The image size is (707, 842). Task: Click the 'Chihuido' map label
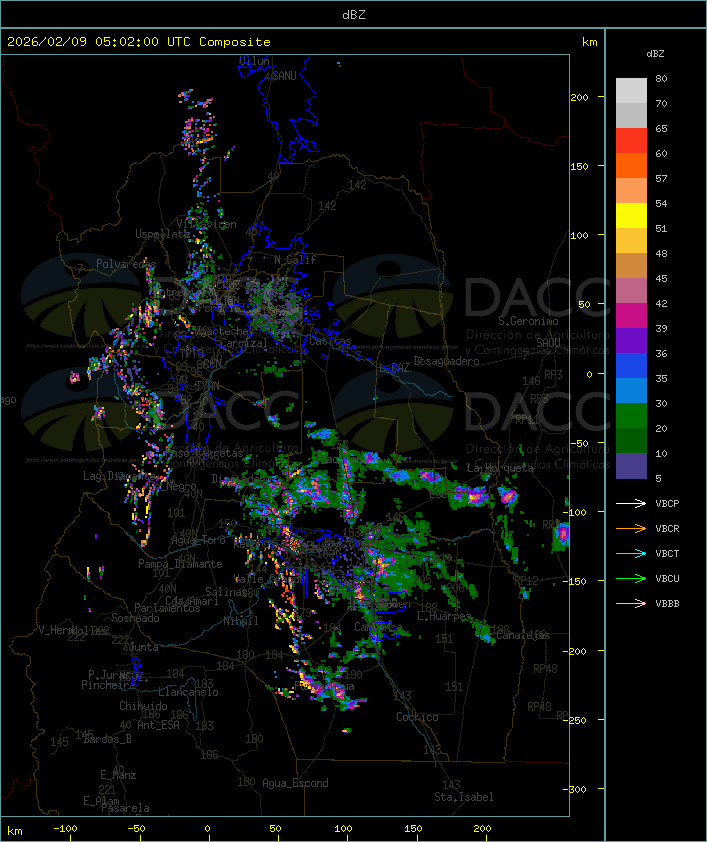[143, 706]
